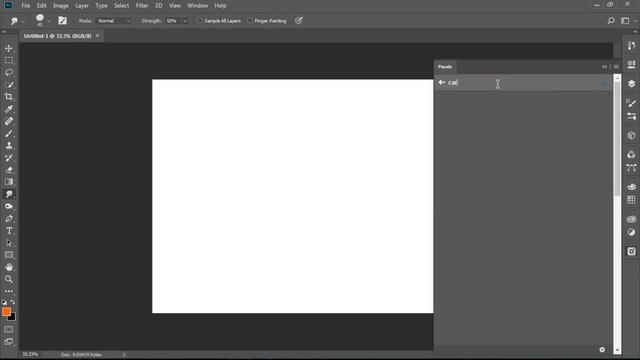Open the File menu
Image resolution: width=640 pixels, height=360 pixels.
point(26,6)
